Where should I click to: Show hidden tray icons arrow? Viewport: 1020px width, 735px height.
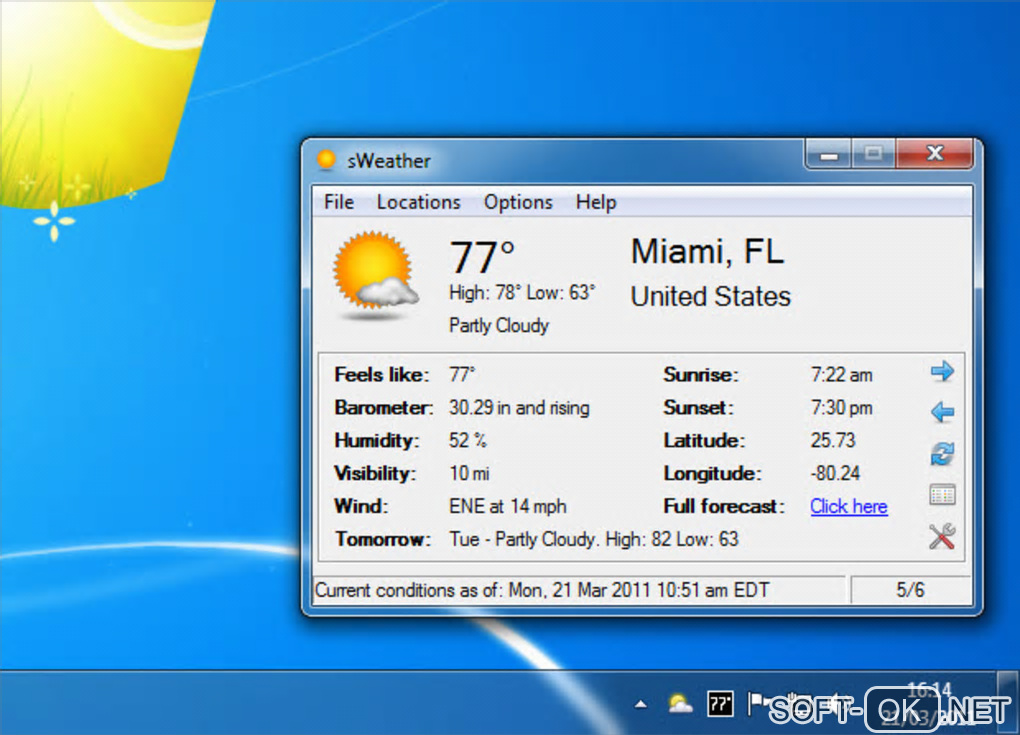tap(641, 704)
